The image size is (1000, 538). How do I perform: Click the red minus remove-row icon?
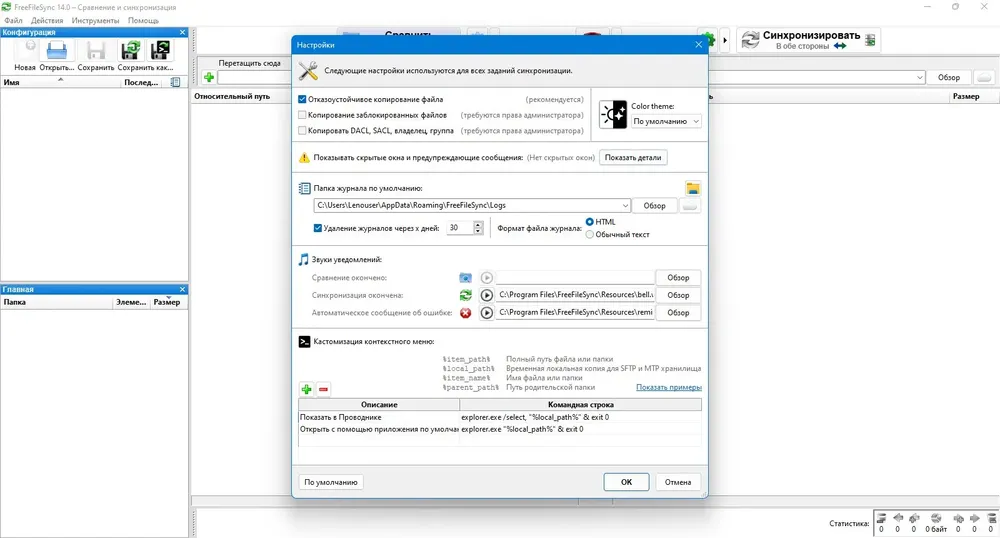pyautogui.click(x=324, y=389)
